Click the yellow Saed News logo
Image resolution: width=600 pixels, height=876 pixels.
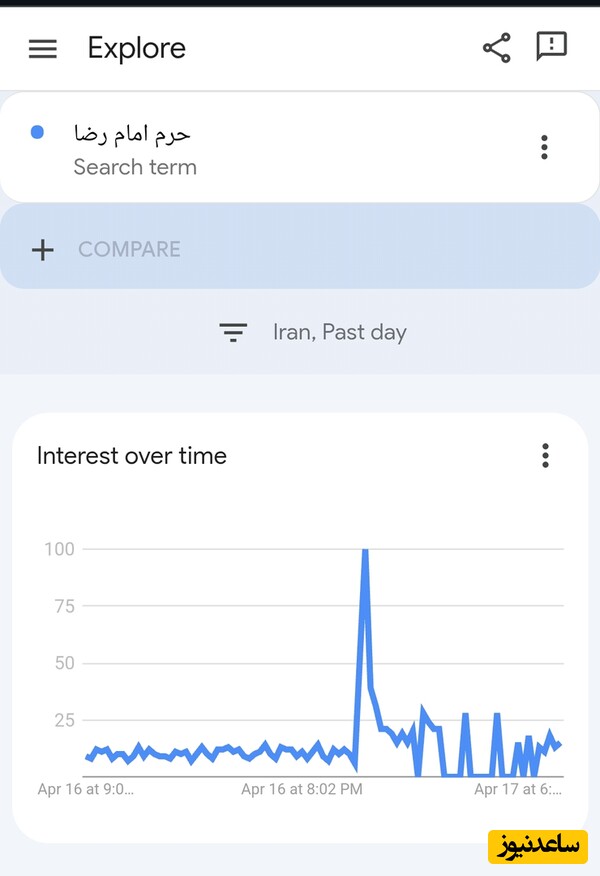click(536, 845)
